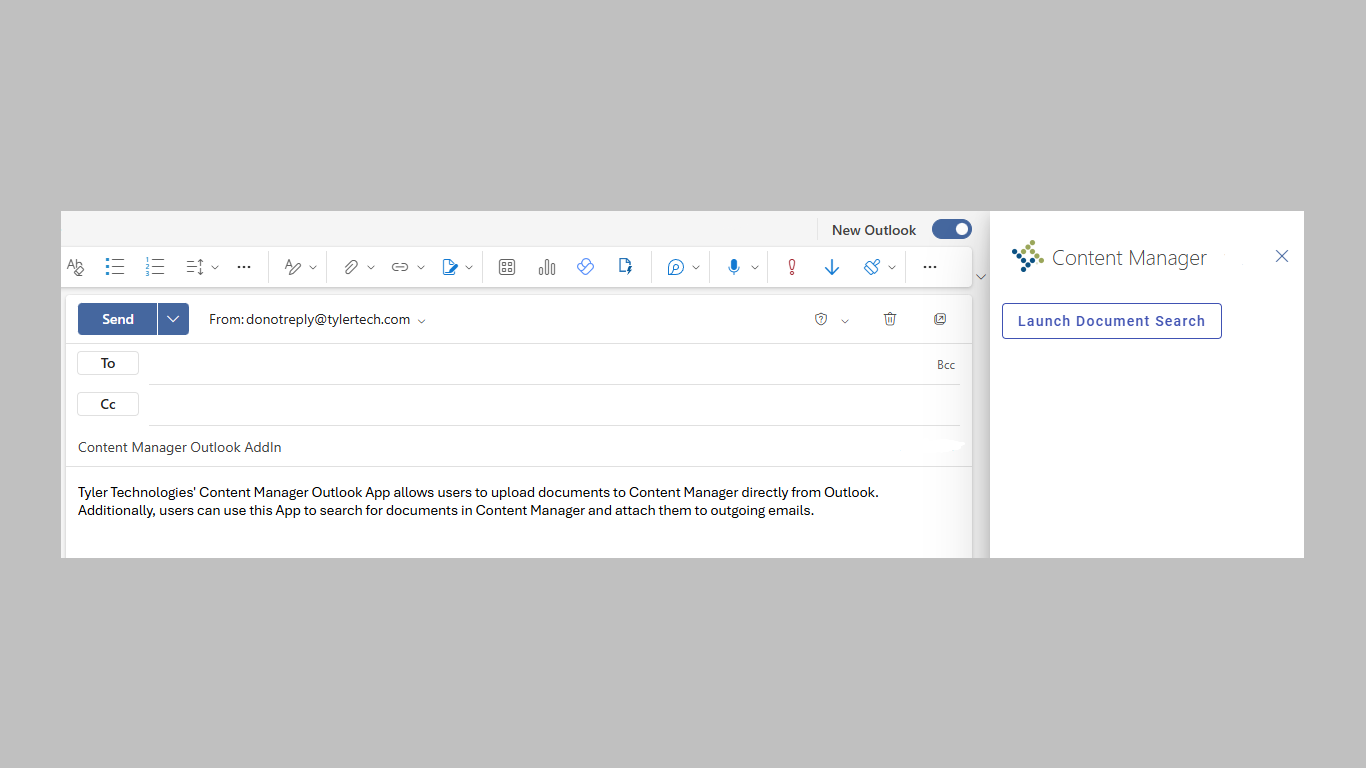Click the insert link icon
1366x768 pixels.
(400, 267)
